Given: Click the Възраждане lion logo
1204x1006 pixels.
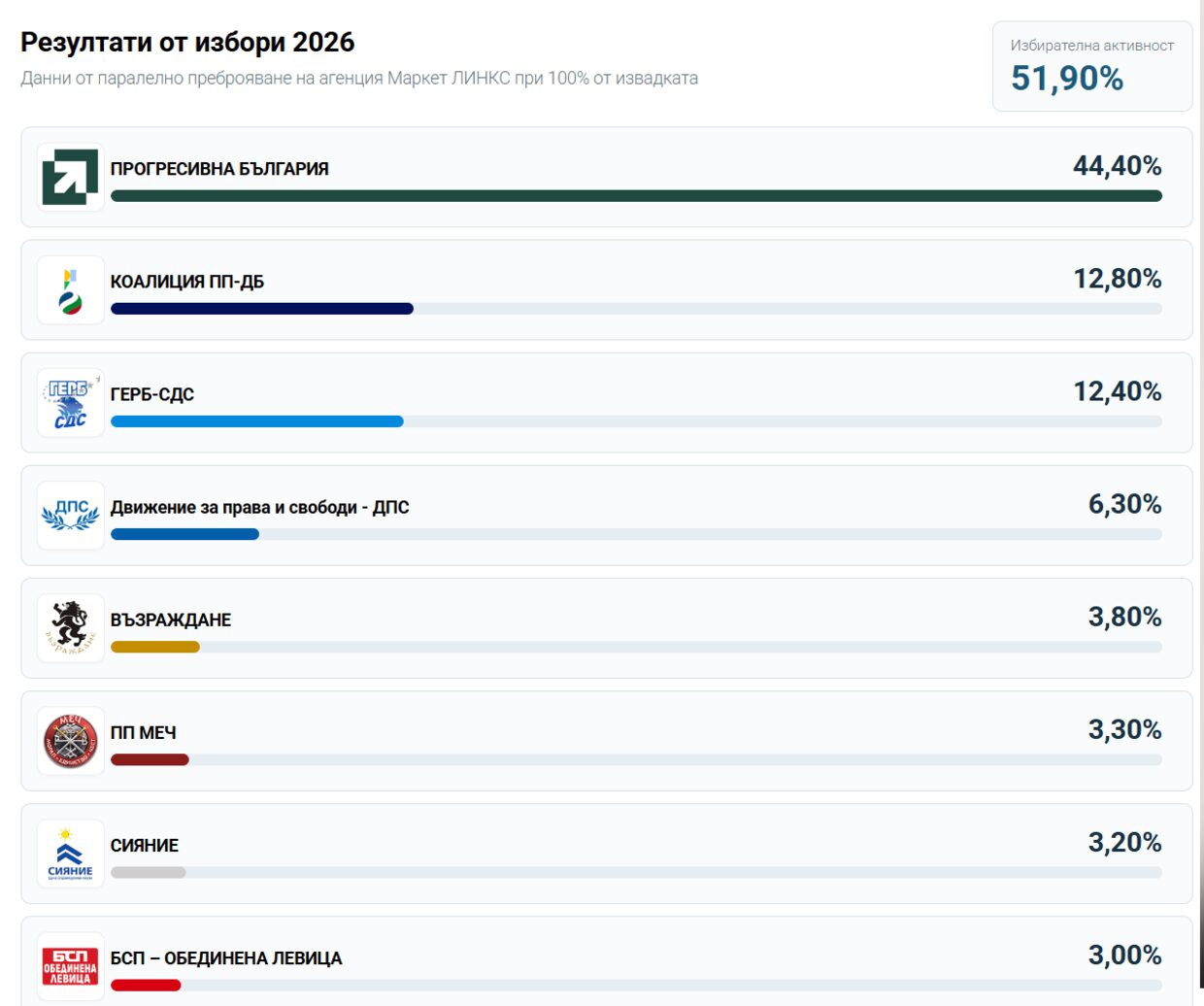Looking at the screenshot, I should 70,628.
